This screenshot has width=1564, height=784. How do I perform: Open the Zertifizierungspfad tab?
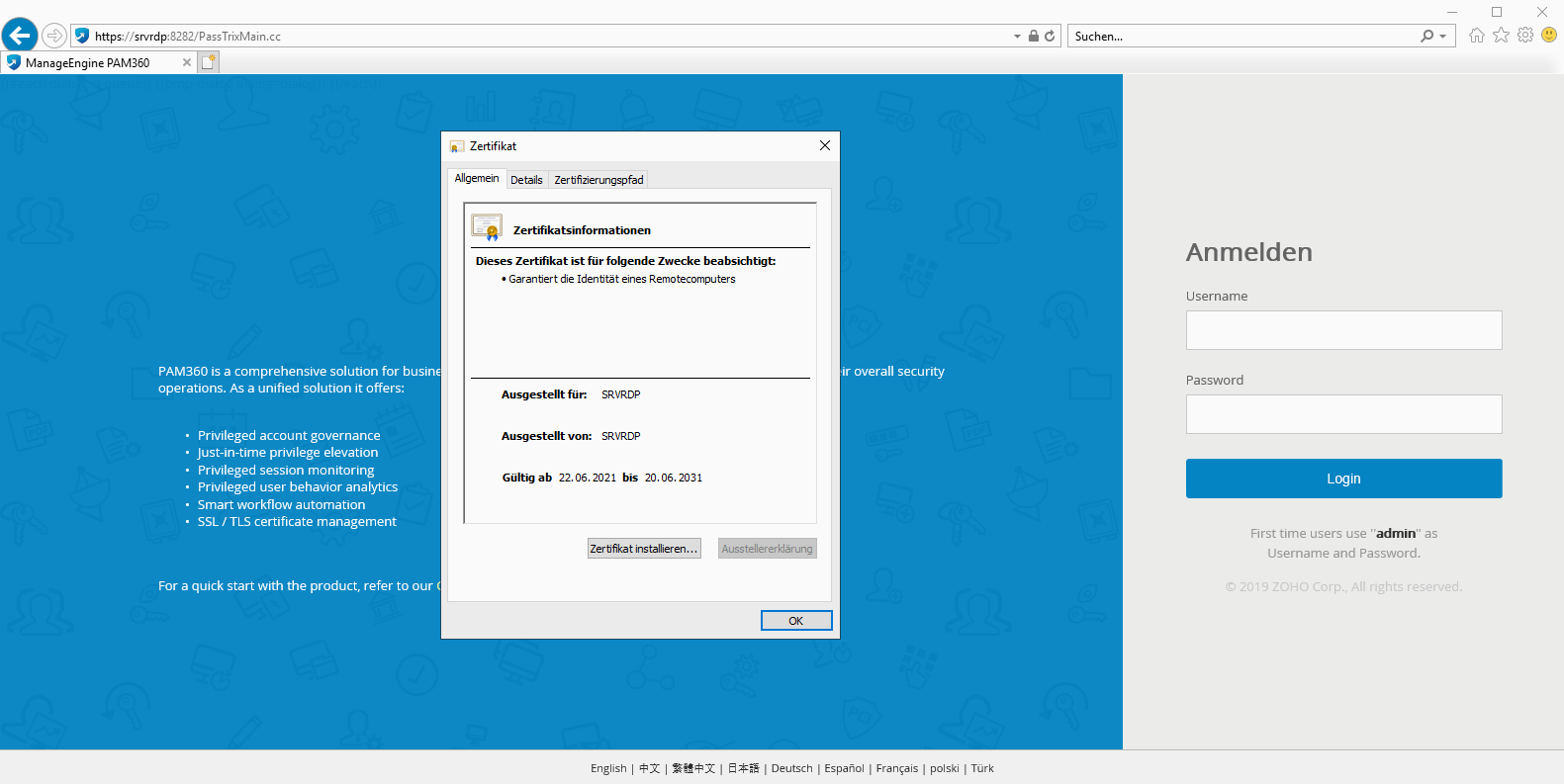pyautogui.click(x=598, y=180)
